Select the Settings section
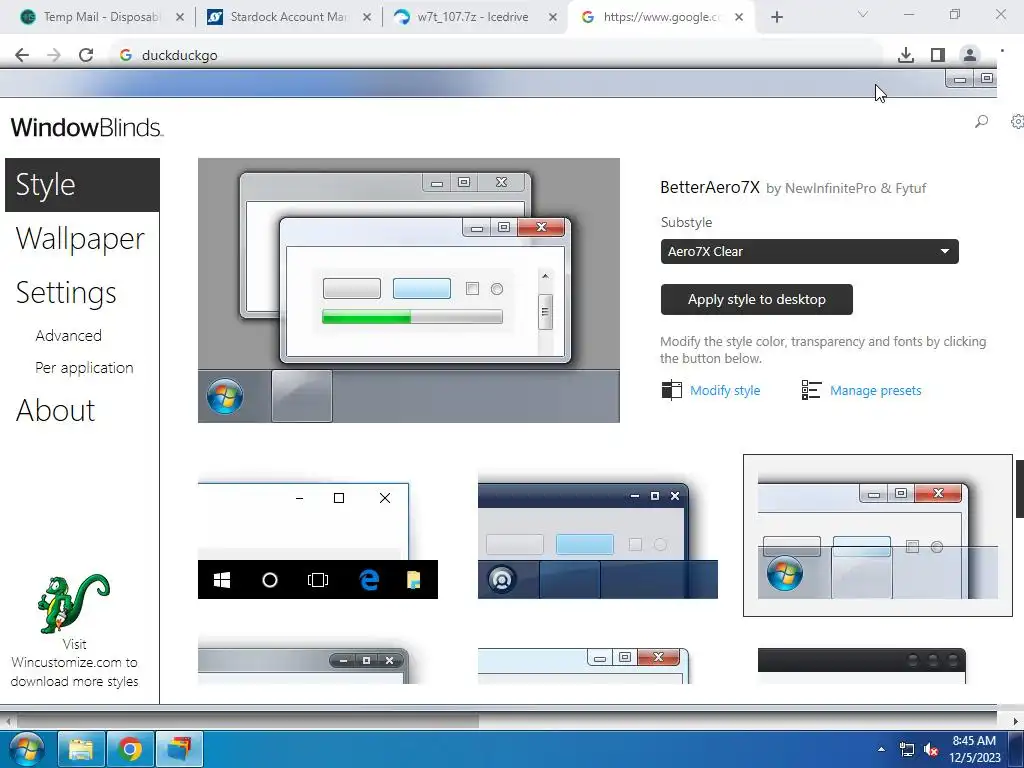This screenshot has width=1024, height=768. pyautogui.click(x=66, y=293)
